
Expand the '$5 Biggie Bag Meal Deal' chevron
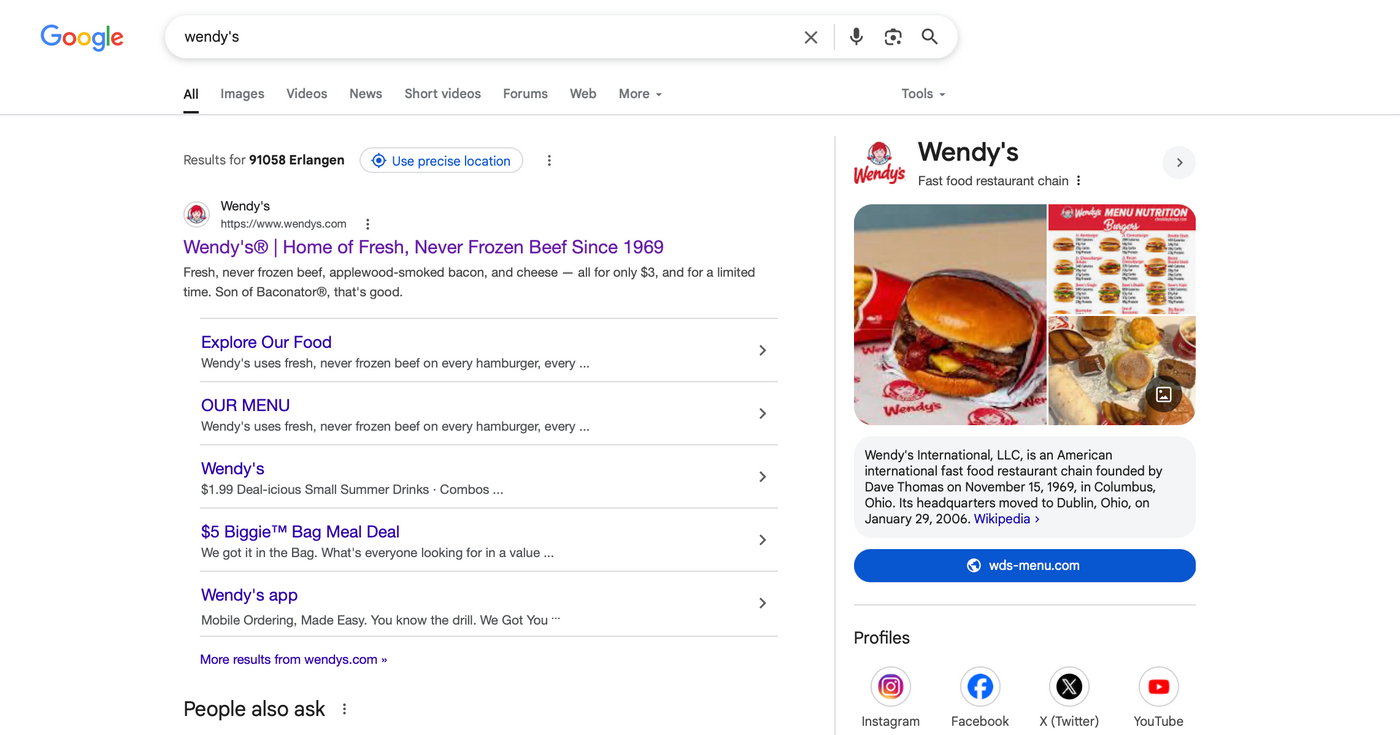(762, 540)
